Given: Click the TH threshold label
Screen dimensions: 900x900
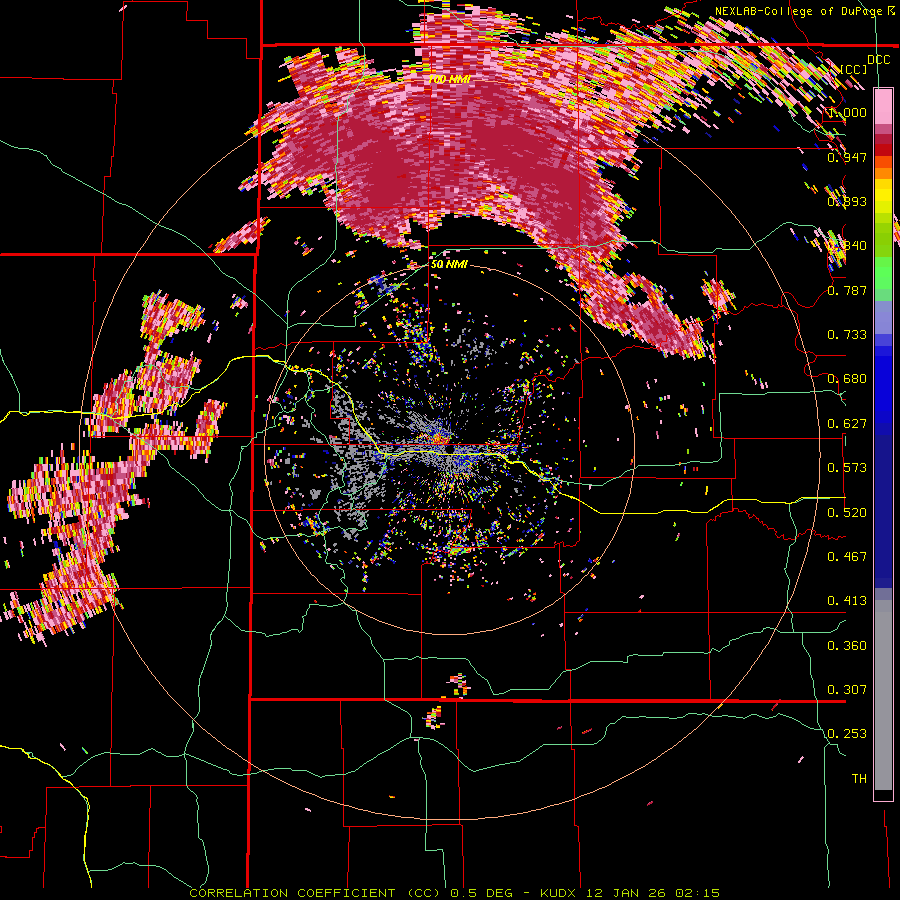Looking at the screenshot, I should (x=859, y=779).
